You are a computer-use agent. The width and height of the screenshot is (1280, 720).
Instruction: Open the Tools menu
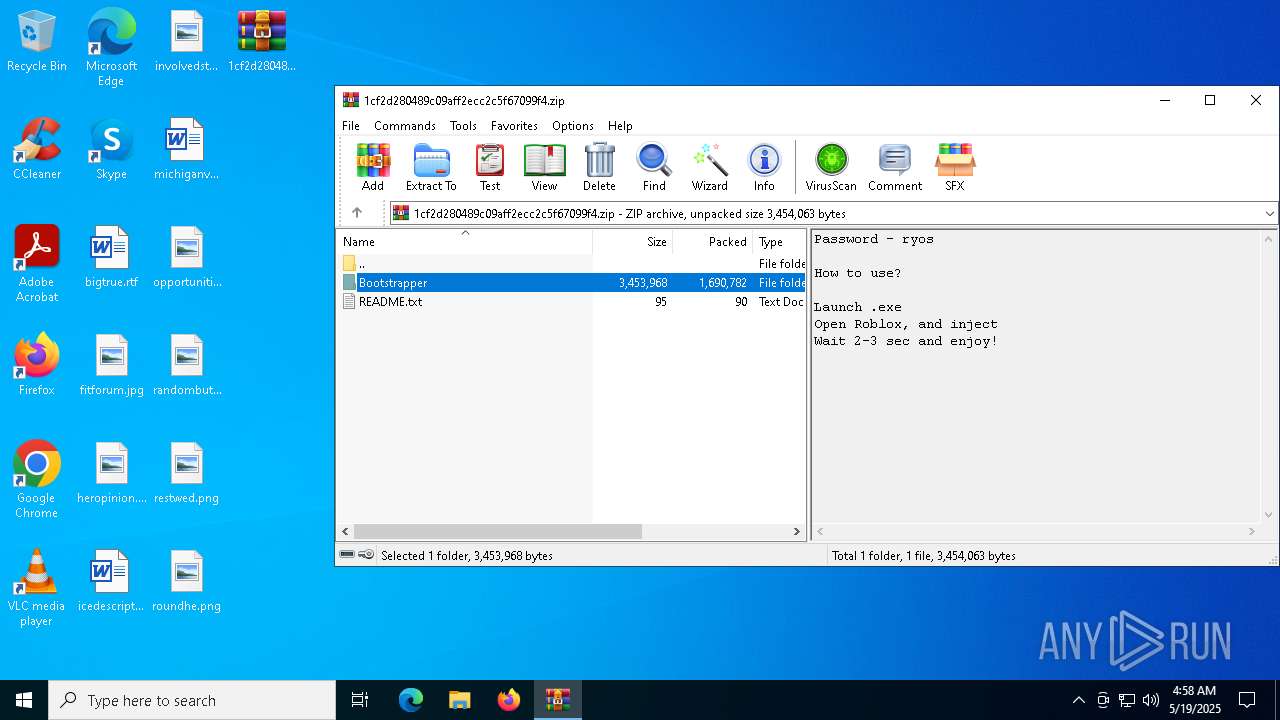tap(463, 126)
